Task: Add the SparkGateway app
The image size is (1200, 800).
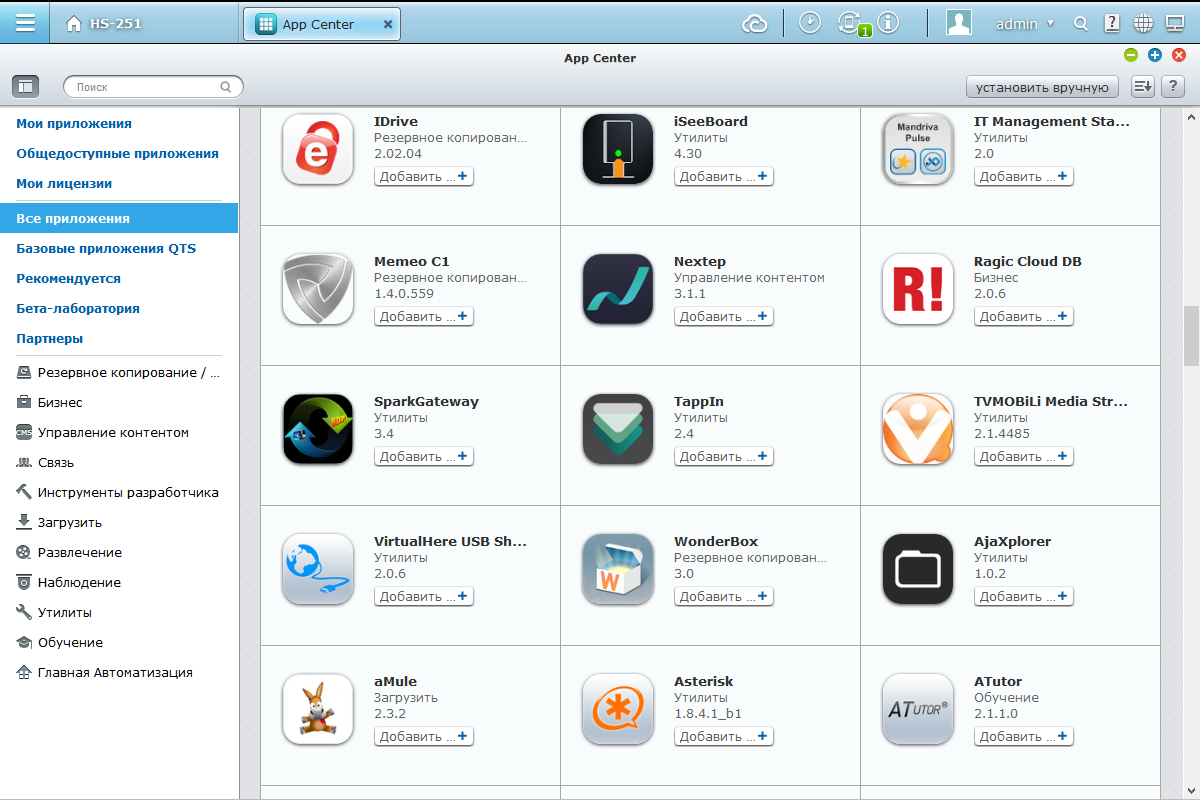Action: (x=424, y=456)
